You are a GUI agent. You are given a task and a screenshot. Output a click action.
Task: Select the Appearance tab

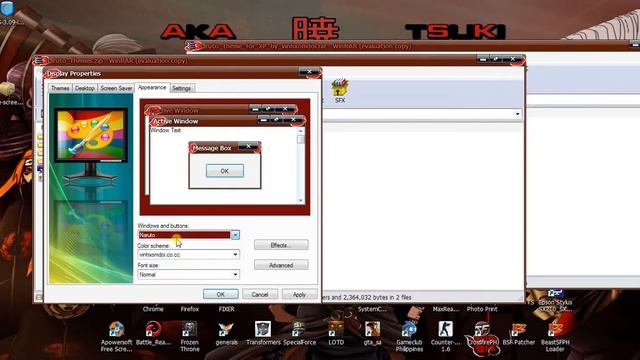coord(152,87)
